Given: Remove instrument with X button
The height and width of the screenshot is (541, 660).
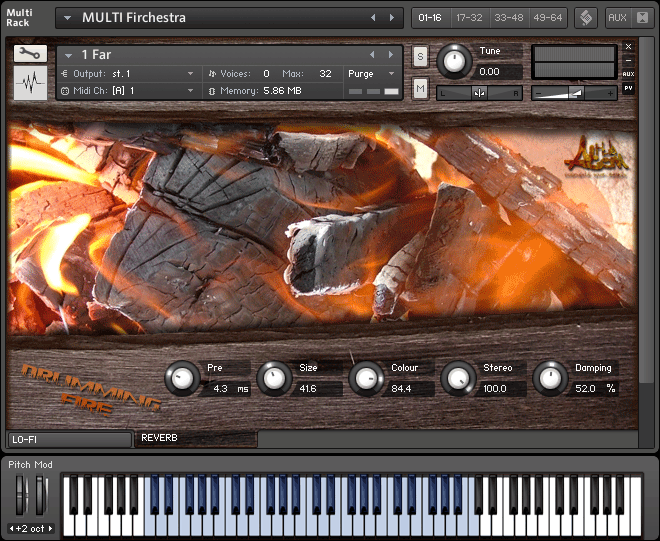Looking at the screenshot, I should (x=628, y=46).
